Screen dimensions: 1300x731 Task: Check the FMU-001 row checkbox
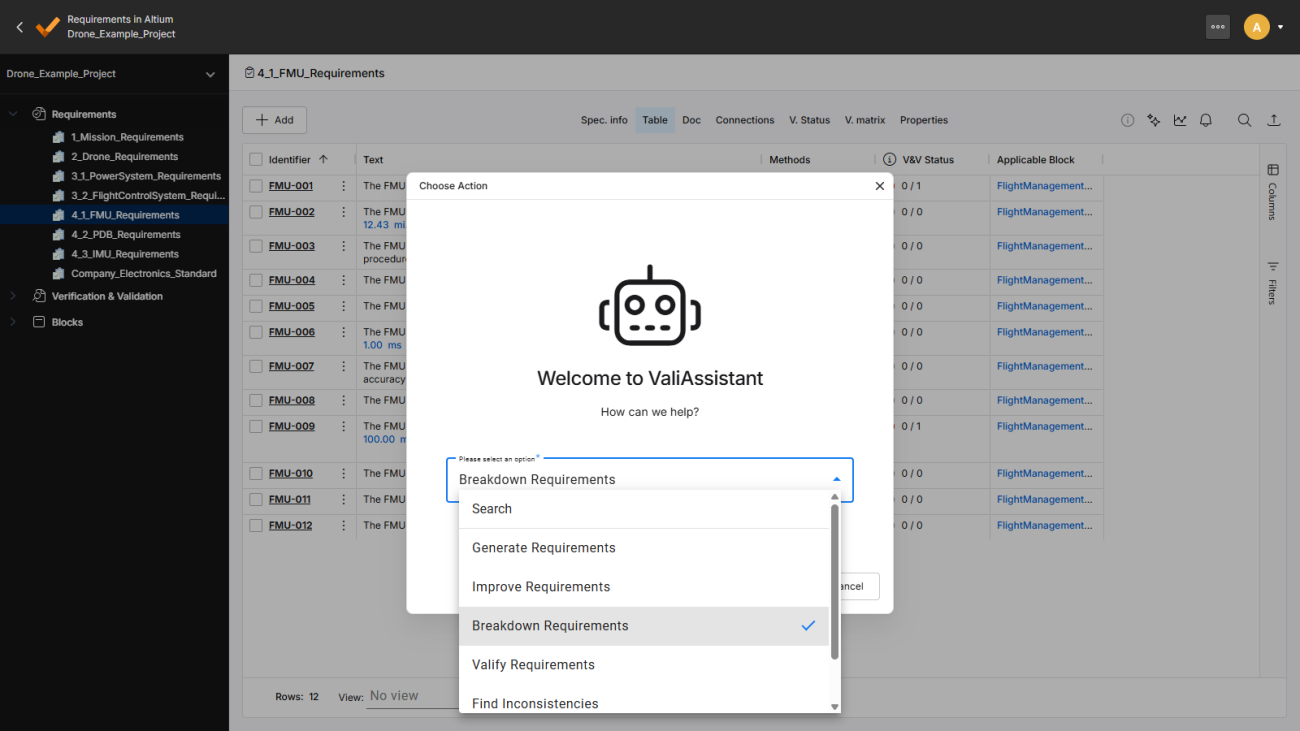256,186
